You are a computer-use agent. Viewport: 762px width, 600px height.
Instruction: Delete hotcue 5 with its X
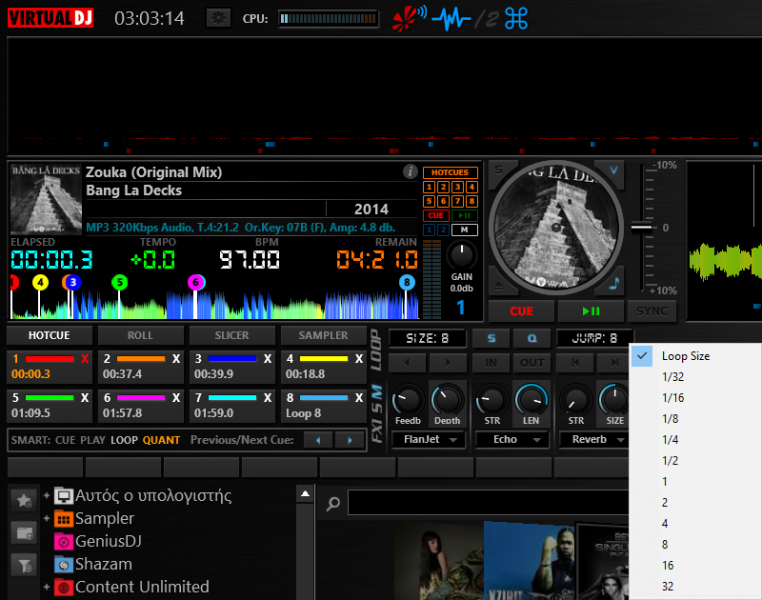tap(85, 397)
